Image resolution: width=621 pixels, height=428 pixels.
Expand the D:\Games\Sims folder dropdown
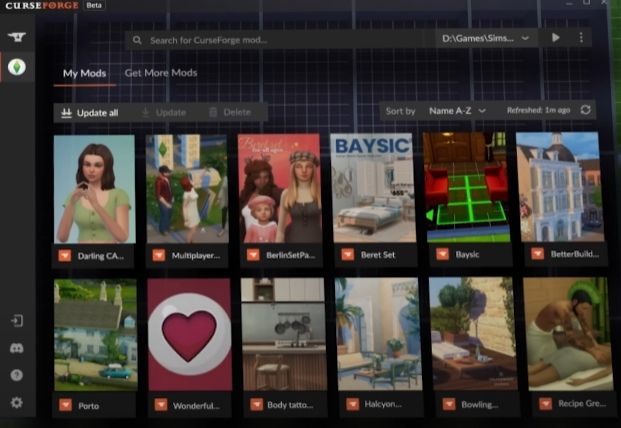[486, 38]
